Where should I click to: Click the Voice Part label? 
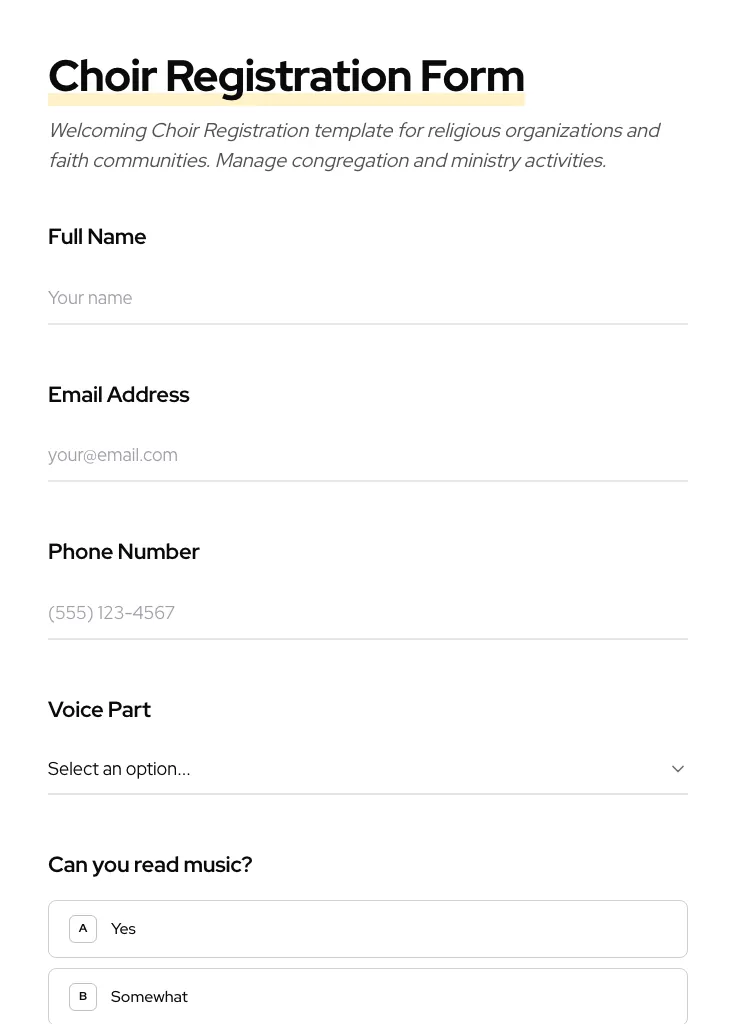99,710
